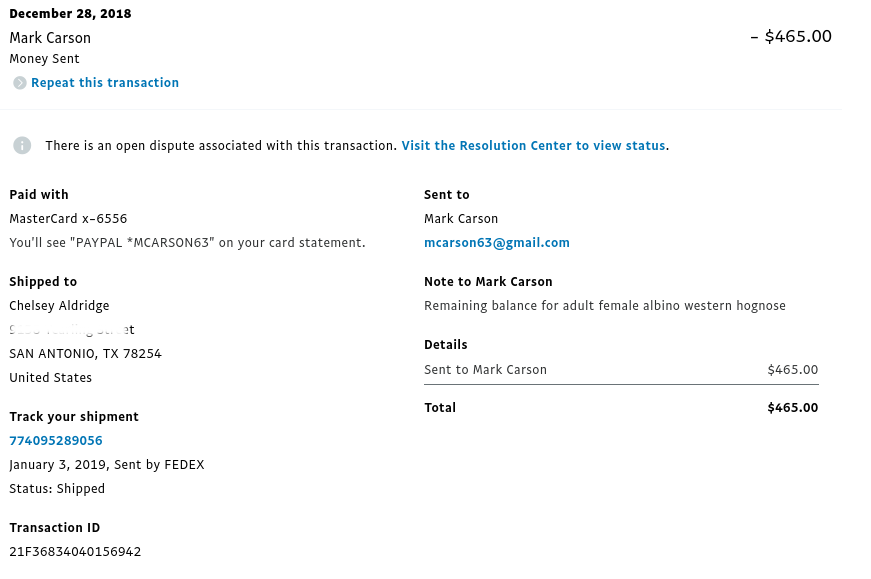The height and width of the screenshot is (579, 871).
Task: Click the Mark Carson name at top
Action: point(50,38)
